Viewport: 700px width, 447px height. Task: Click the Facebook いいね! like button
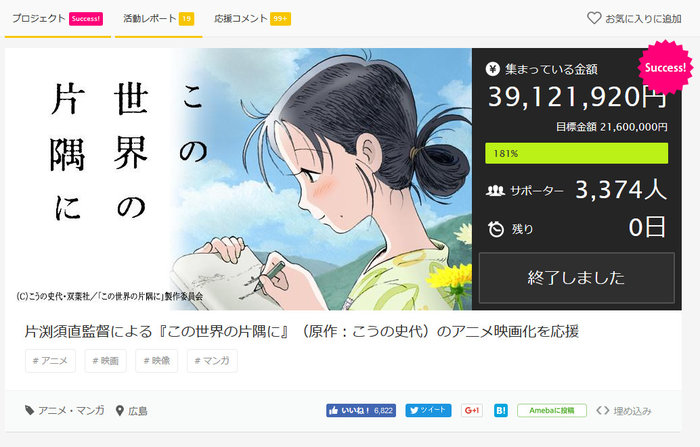coord(361,410)
